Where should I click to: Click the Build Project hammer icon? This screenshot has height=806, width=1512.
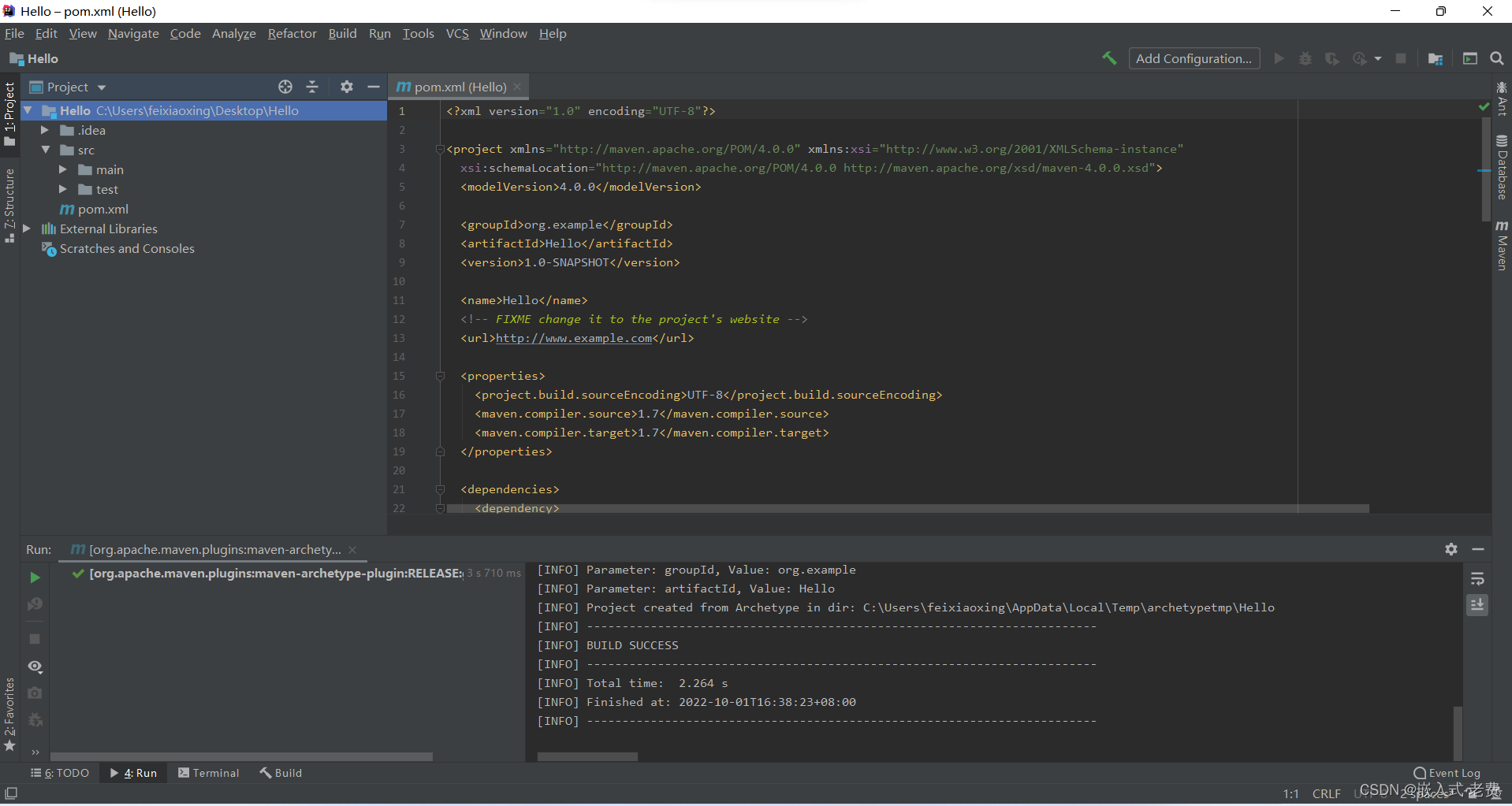click(1109, 58)
